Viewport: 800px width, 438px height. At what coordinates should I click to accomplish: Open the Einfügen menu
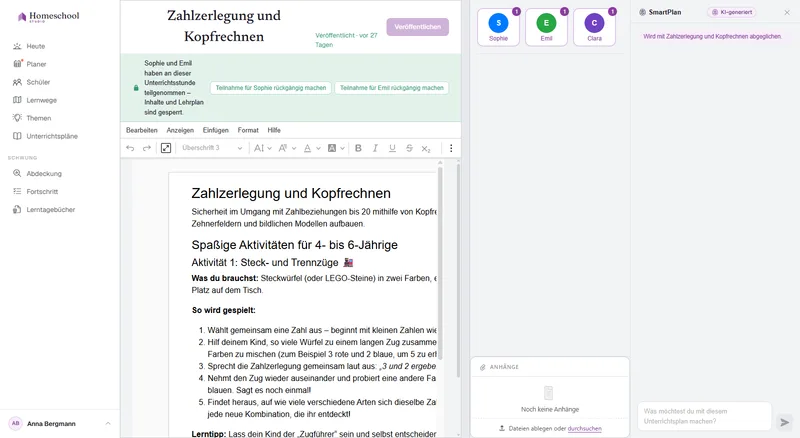coord(216,130)
